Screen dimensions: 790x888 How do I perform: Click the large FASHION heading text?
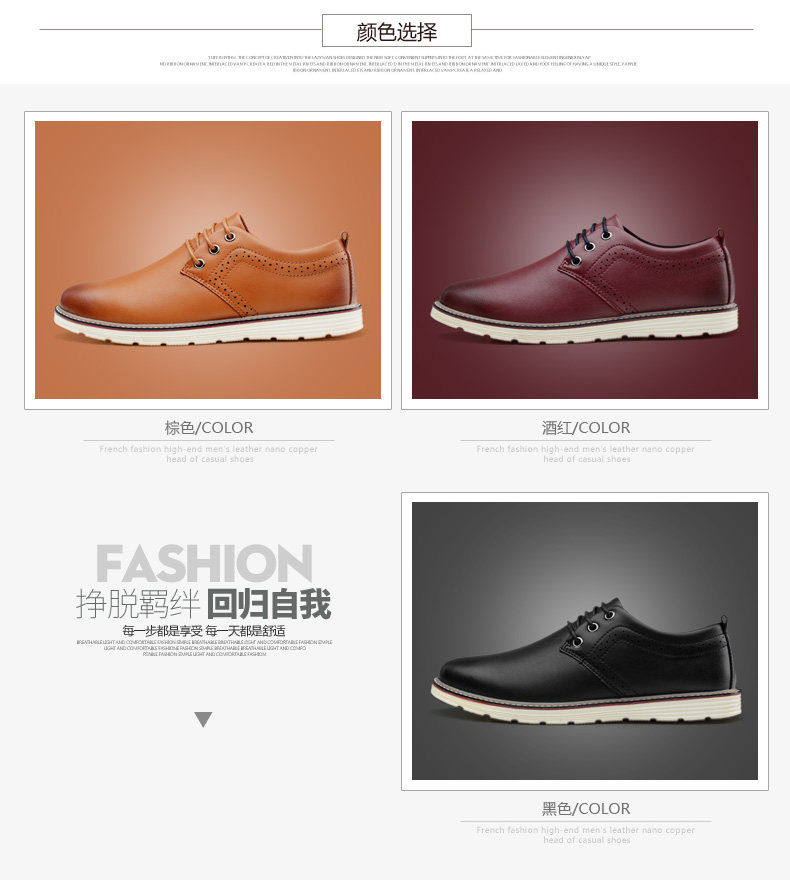pyautogui.click(x=204, y=563)
